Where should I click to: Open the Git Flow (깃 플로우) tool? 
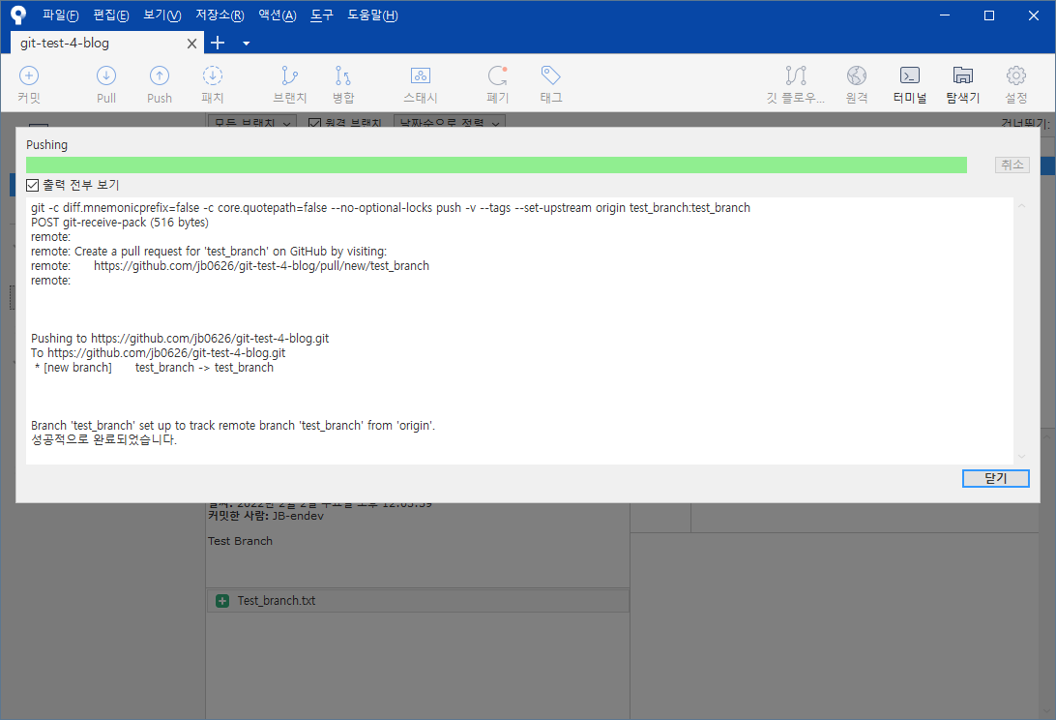coord(795,85)
